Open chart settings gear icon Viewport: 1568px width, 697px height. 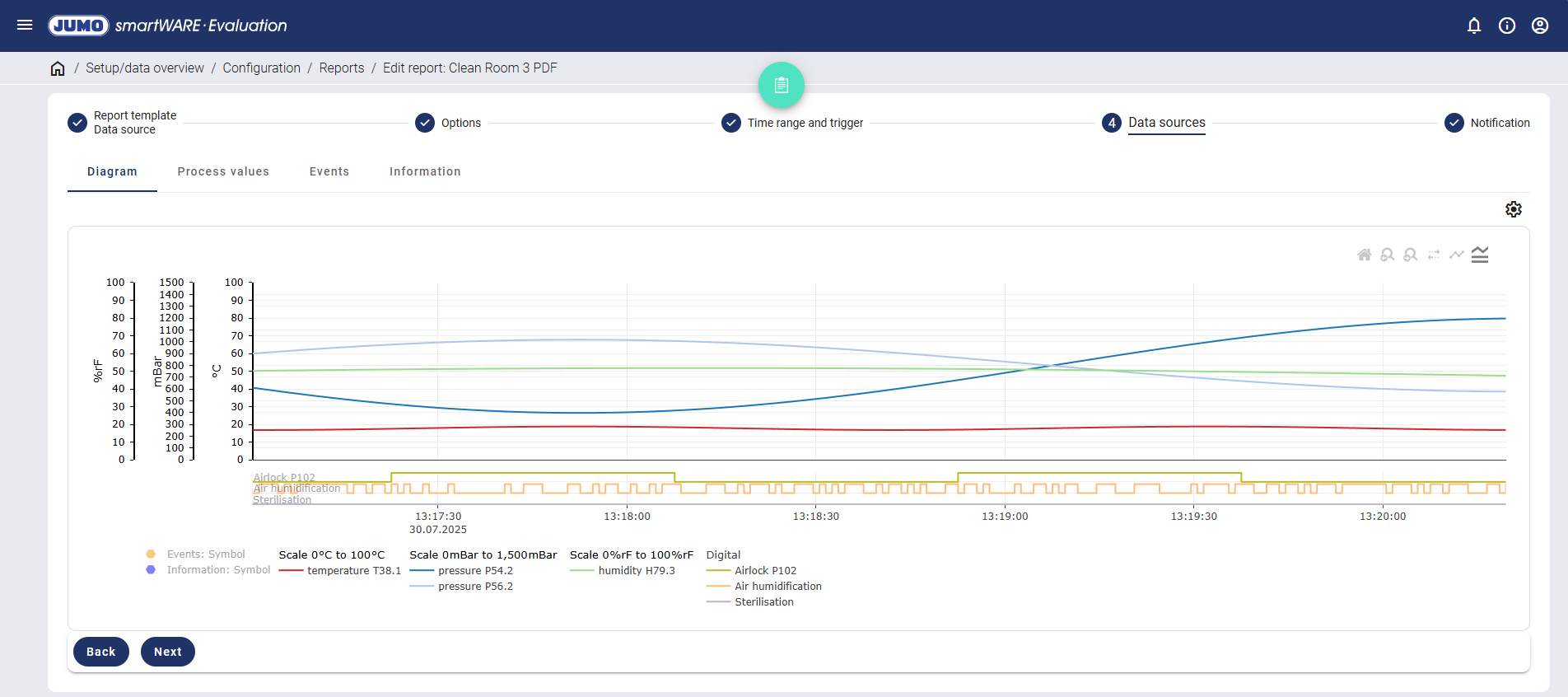1514,209
